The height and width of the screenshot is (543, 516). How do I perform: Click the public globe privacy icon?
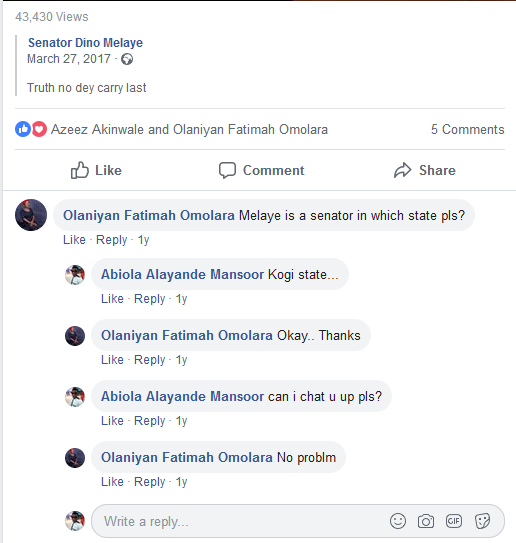point(127,59)
